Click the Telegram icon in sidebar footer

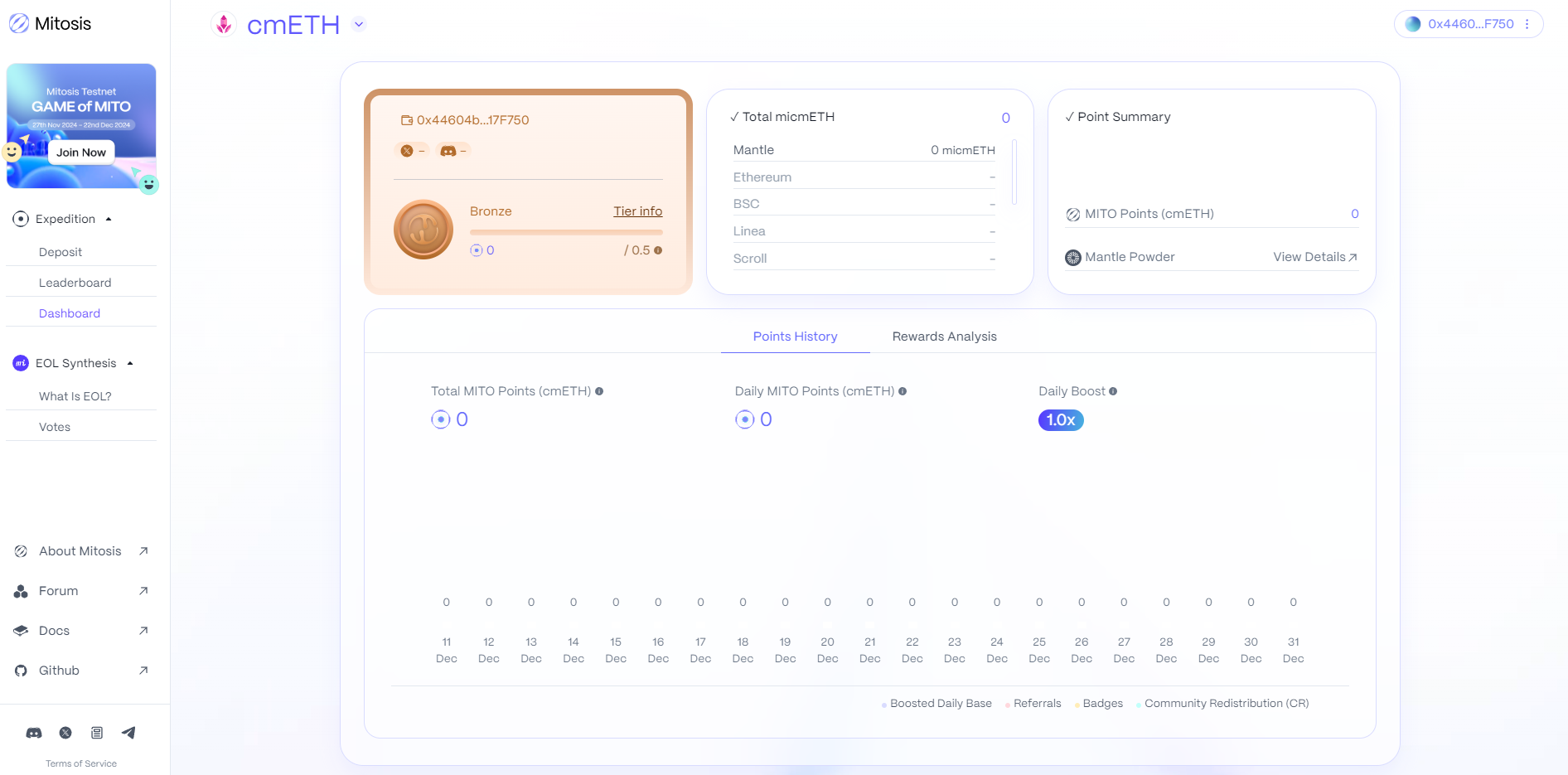click(128, 733)
